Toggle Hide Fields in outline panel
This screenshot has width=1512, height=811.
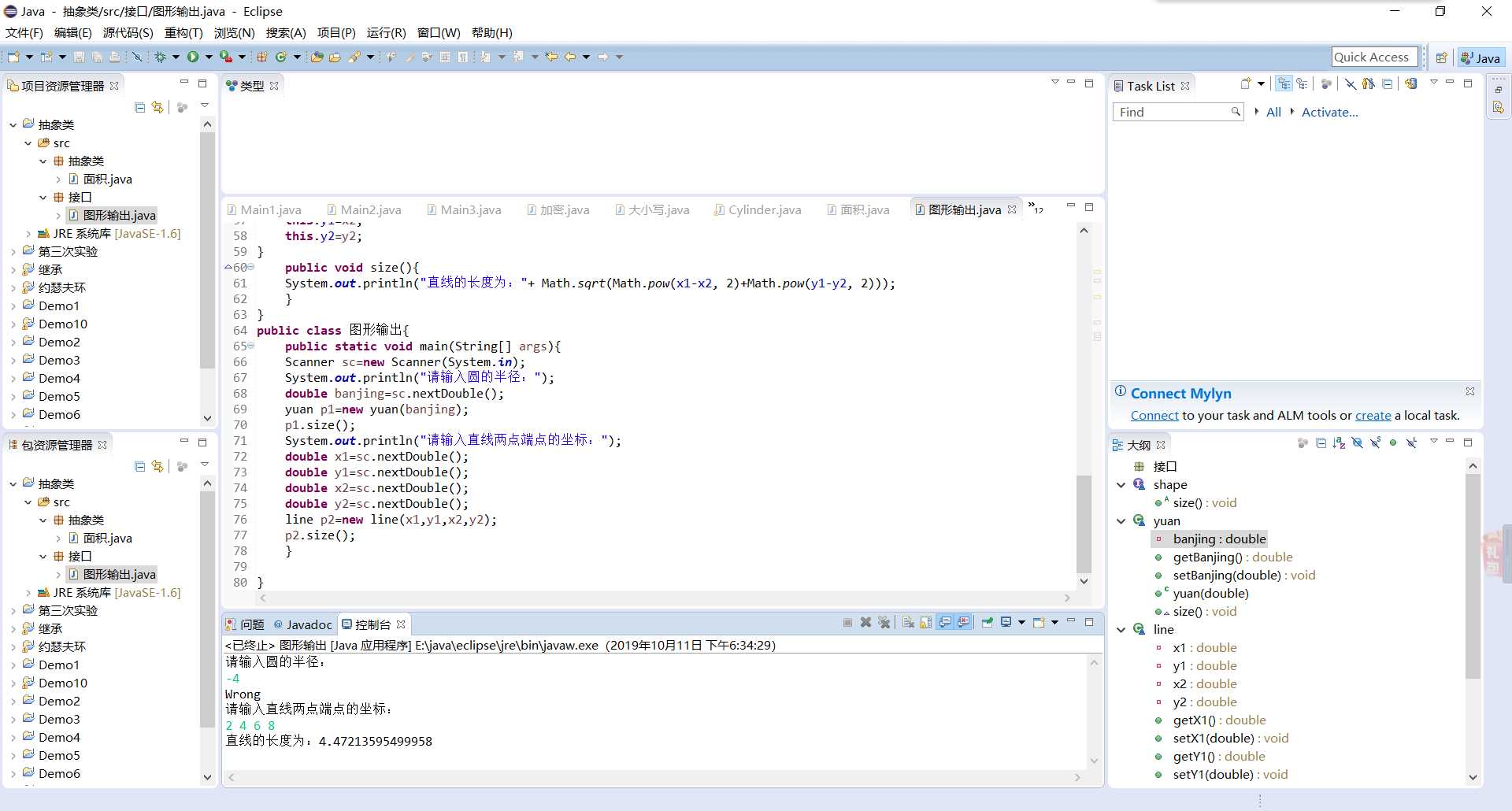point(1357,443)
